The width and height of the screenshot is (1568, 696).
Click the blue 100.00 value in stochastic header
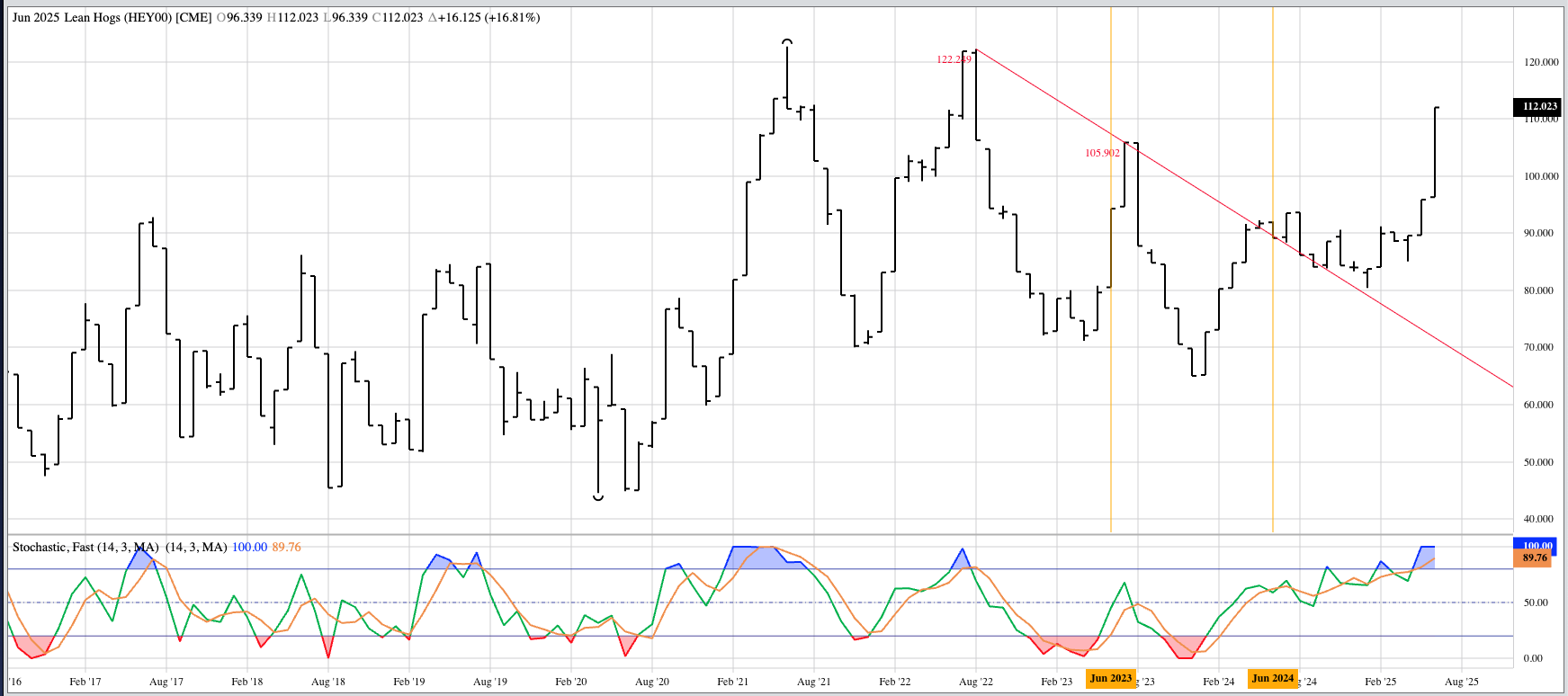tap(249, 547)
